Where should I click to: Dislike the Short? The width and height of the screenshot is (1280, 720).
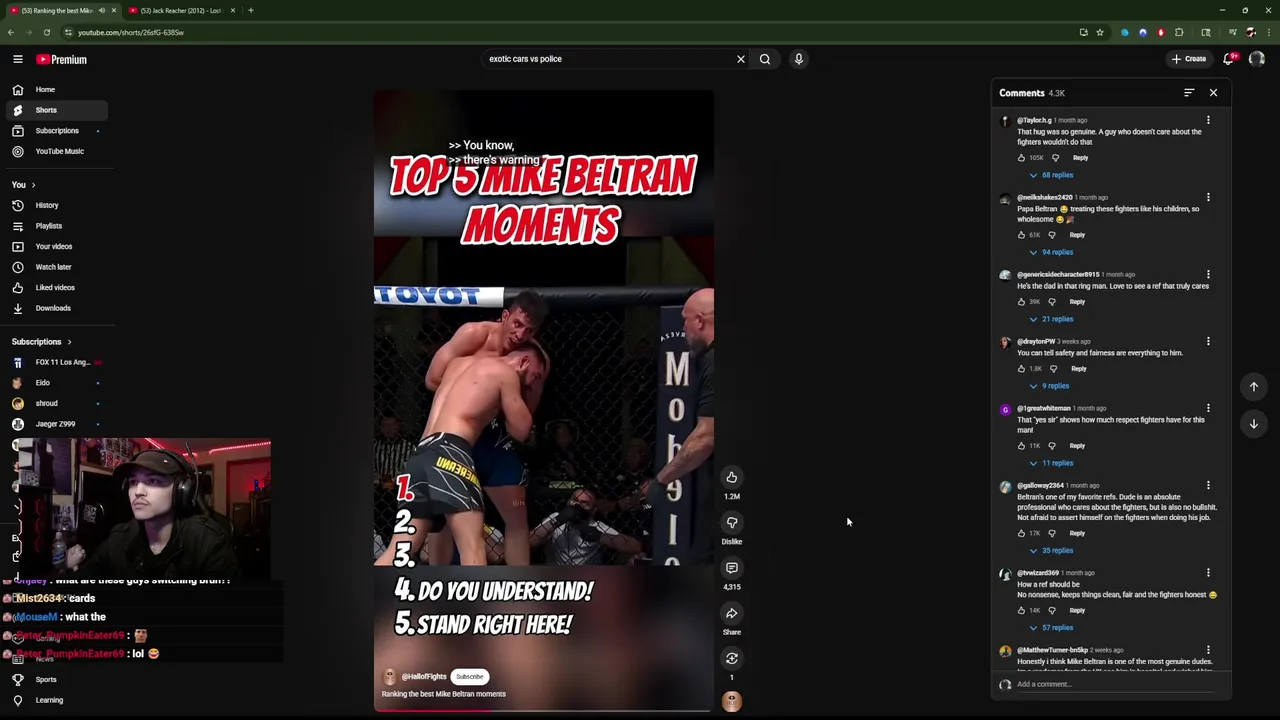point(732,522)
